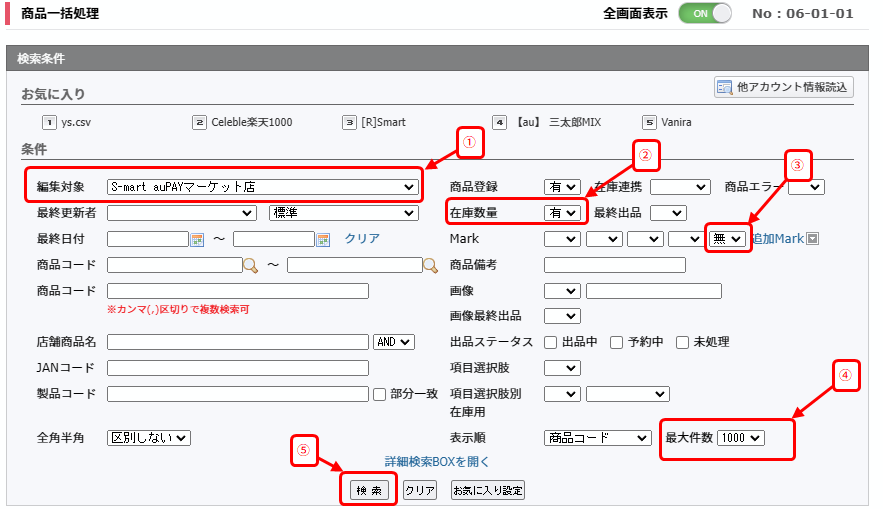The image size is (883, 509).
Task: Click magnifier icon beside first 商品コード field
Action: coord(250,265)
